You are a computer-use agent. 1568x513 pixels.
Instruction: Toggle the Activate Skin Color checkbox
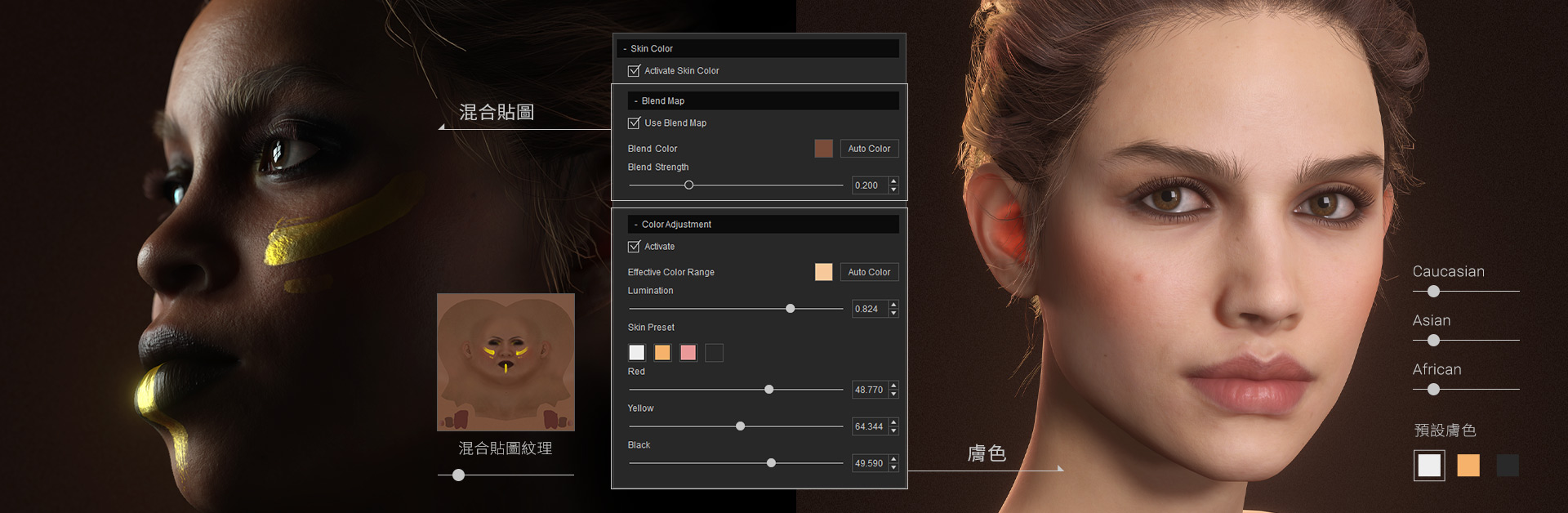pos(634,71)
